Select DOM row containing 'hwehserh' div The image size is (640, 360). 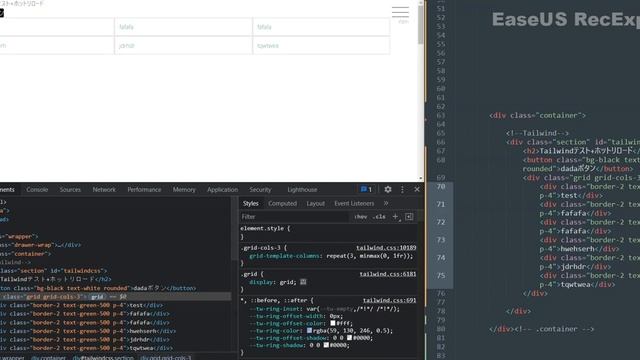click(115, 331)
